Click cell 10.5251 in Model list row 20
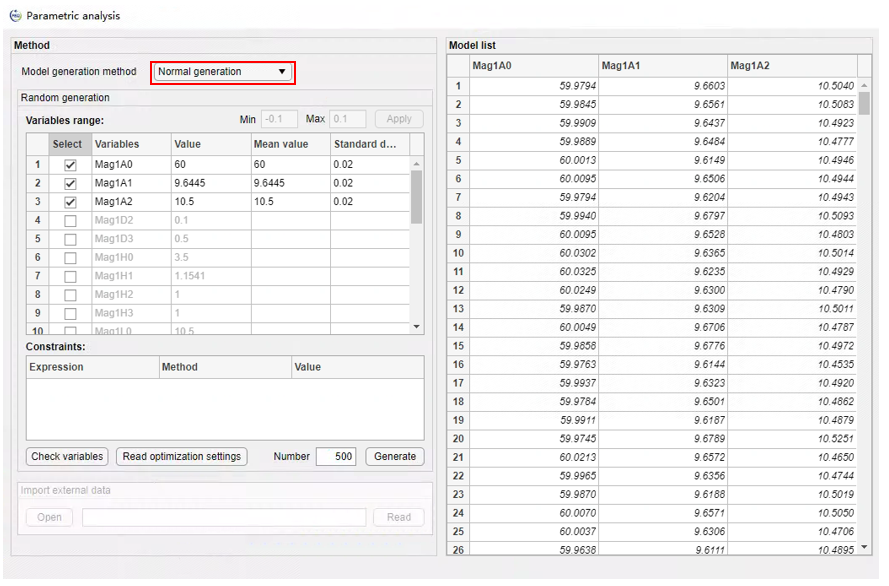This screenshot has height=586, width=889. (x=792, y=439)
